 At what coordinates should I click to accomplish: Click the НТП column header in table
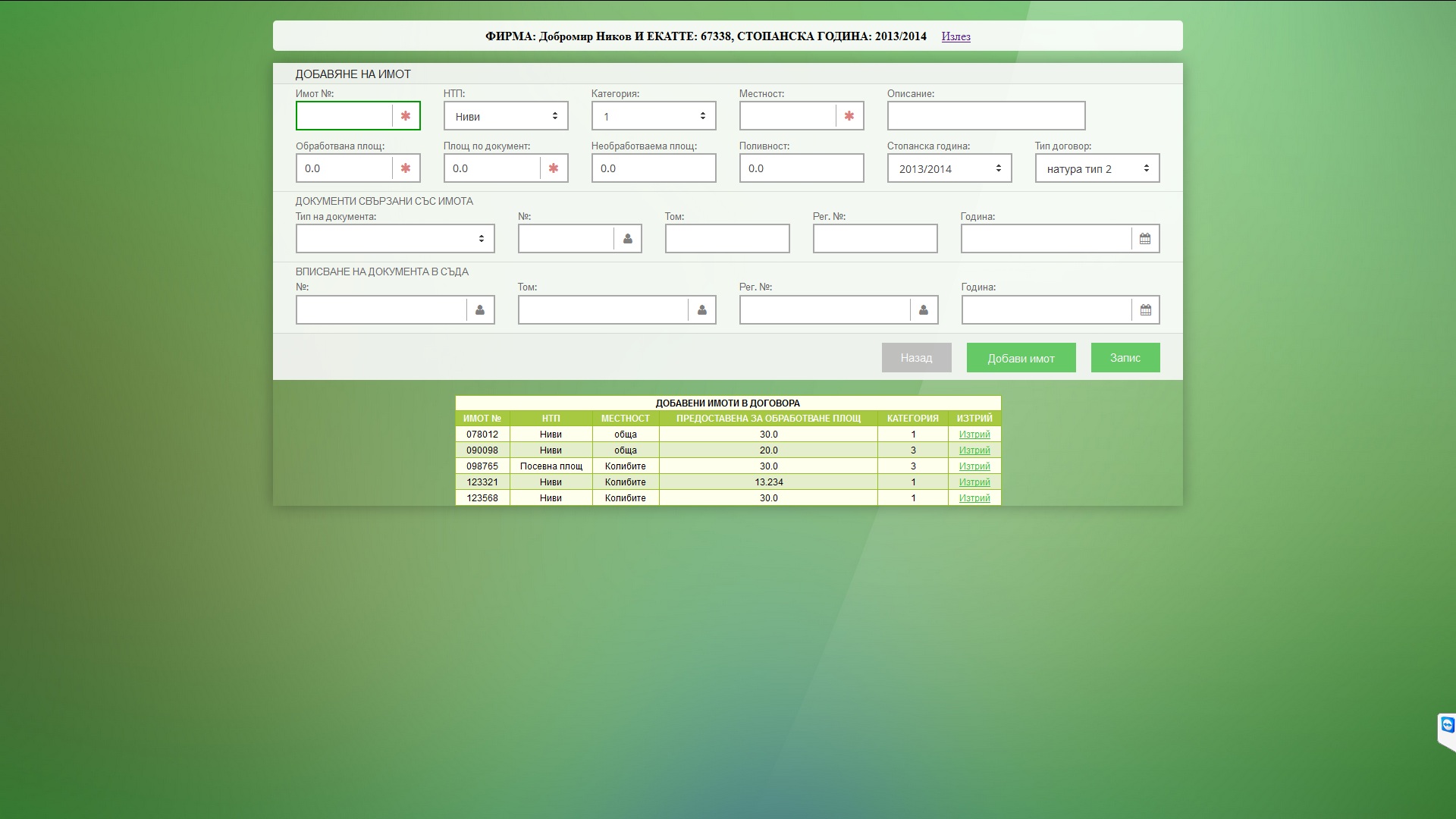point(551,419)
